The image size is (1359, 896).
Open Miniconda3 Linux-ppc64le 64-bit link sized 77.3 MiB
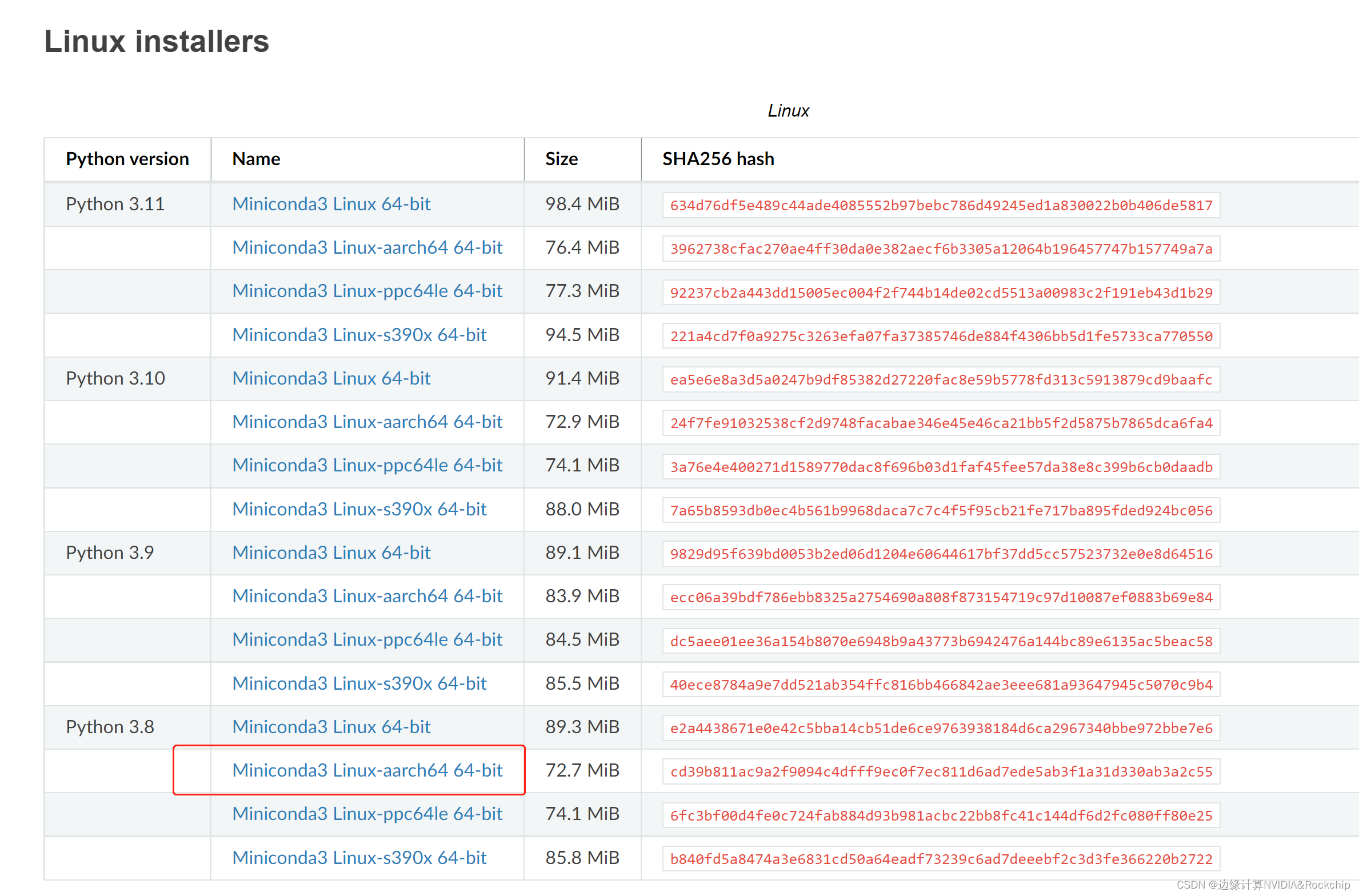tap(367, 291)
